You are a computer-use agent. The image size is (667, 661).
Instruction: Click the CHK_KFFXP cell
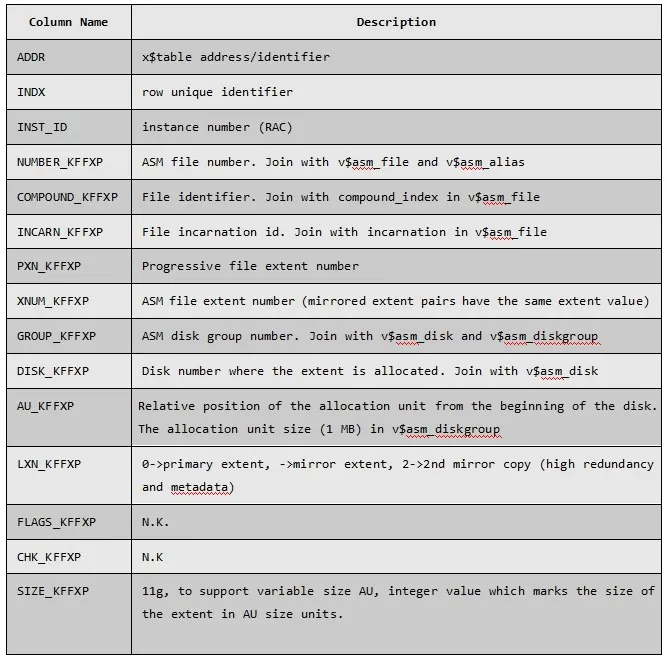tap(49, 556)
